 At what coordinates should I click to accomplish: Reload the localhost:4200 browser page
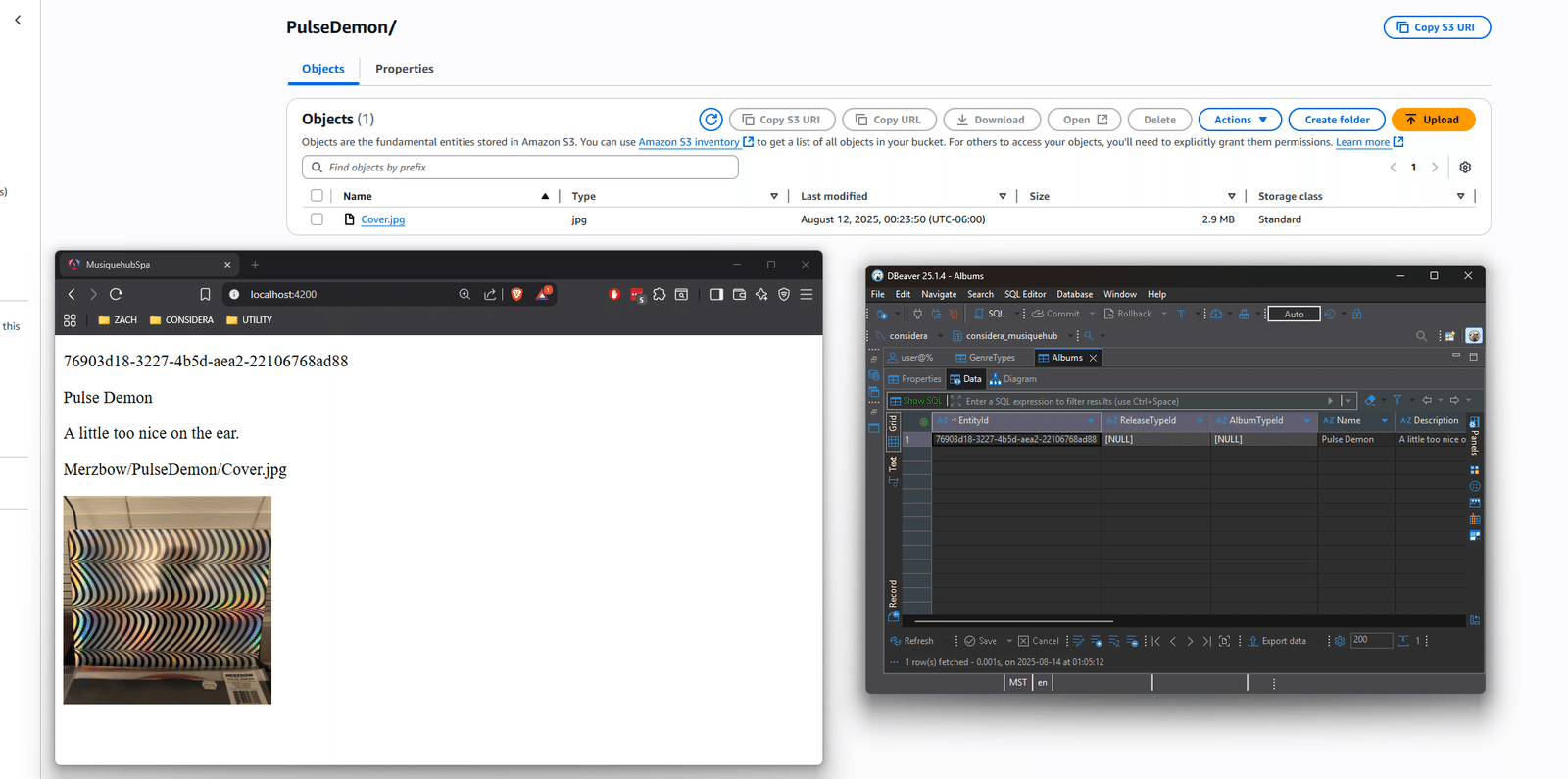116,294
